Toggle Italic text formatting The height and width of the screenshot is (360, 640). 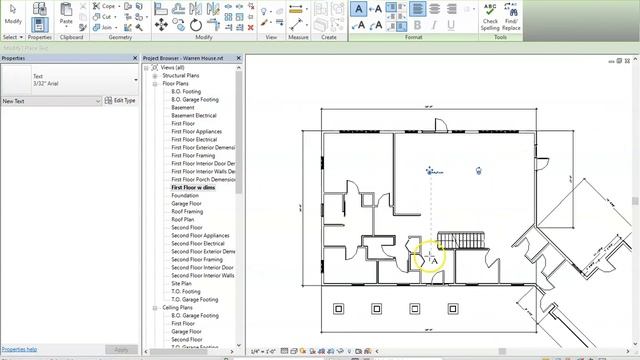(x=434, y=25)
